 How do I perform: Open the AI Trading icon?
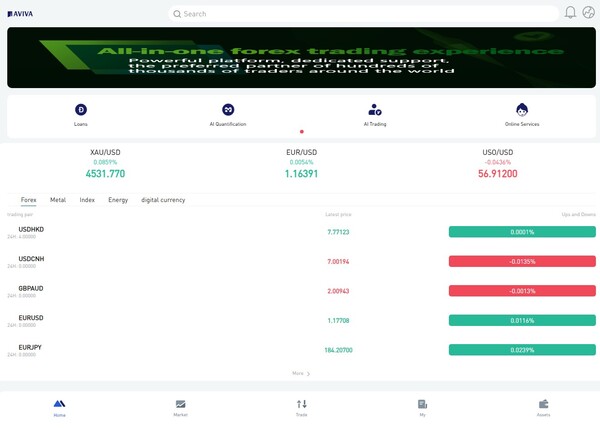(x=375, y=110)
